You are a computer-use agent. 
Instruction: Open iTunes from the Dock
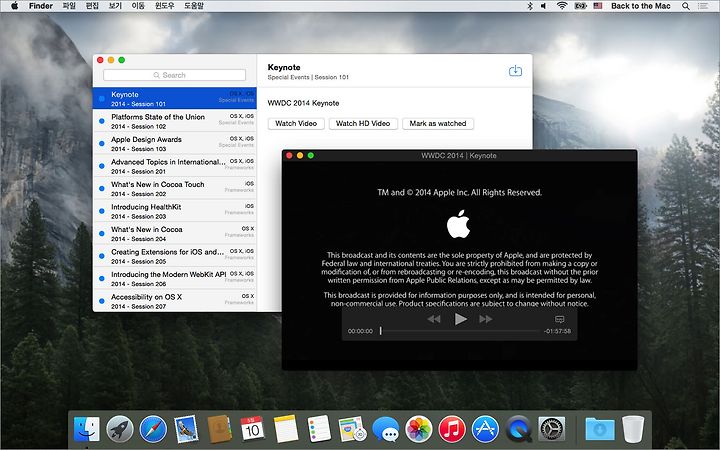click(x=452, y=429)
